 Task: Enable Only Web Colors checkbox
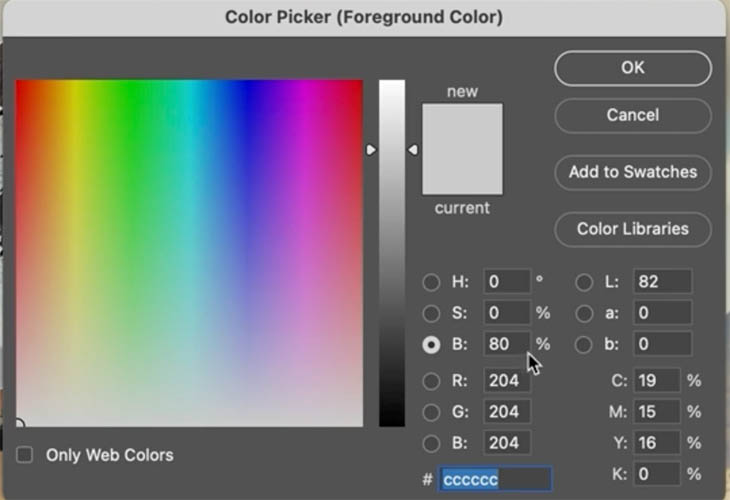coord(25,455)
